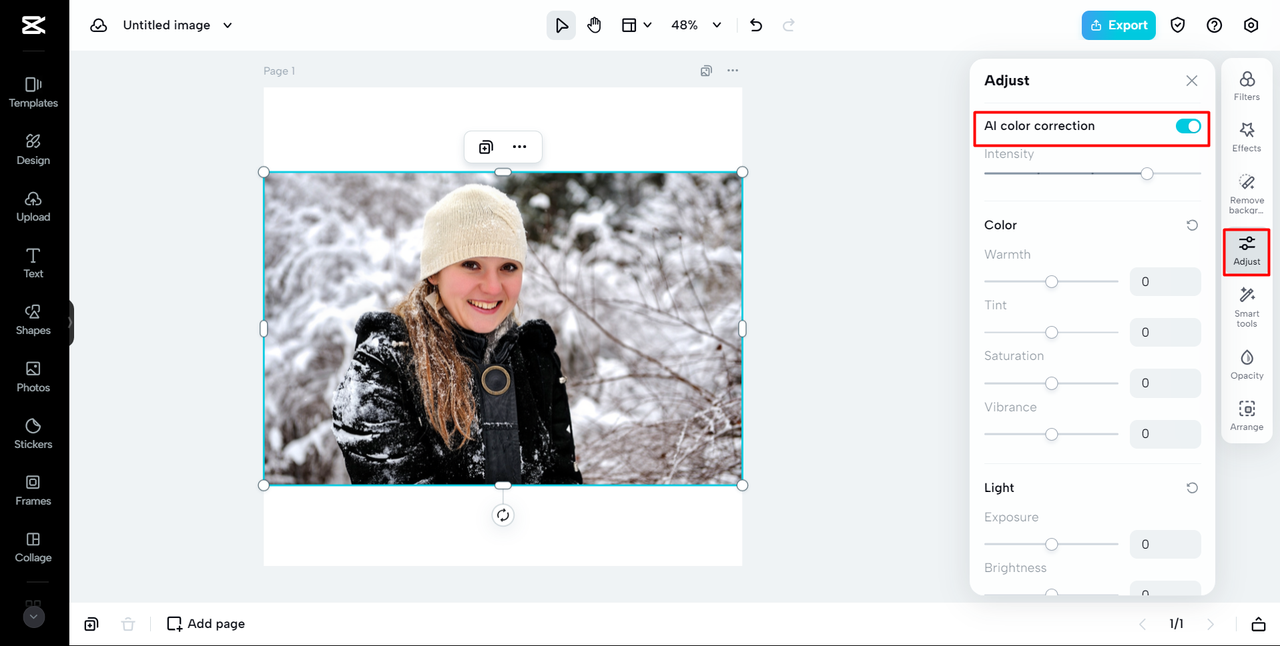Open the settings gear icon
The width and height of the screenshot is (1280, 646).
pyautogui.click(x=1251, y=25)
